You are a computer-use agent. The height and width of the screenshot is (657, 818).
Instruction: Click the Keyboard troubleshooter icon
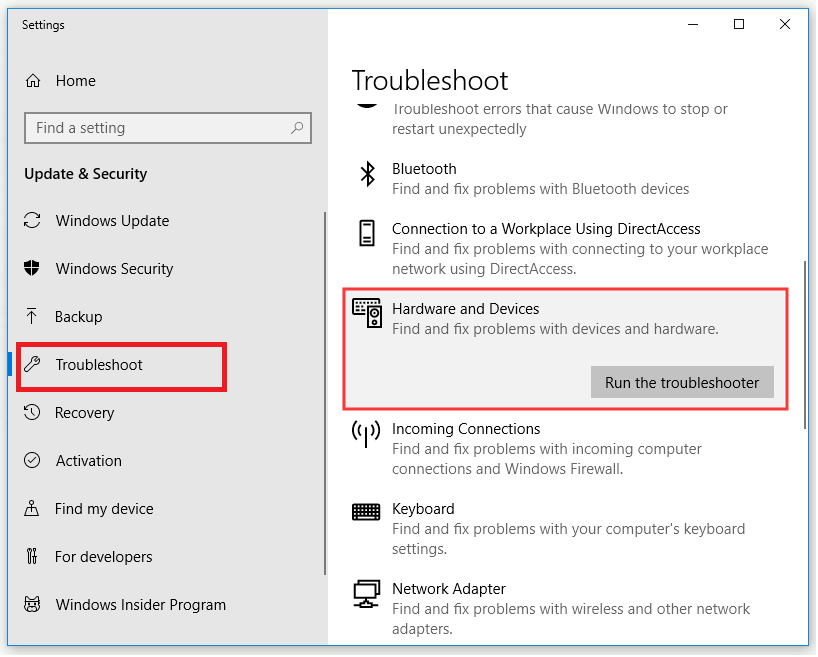(x=366, y=512)
